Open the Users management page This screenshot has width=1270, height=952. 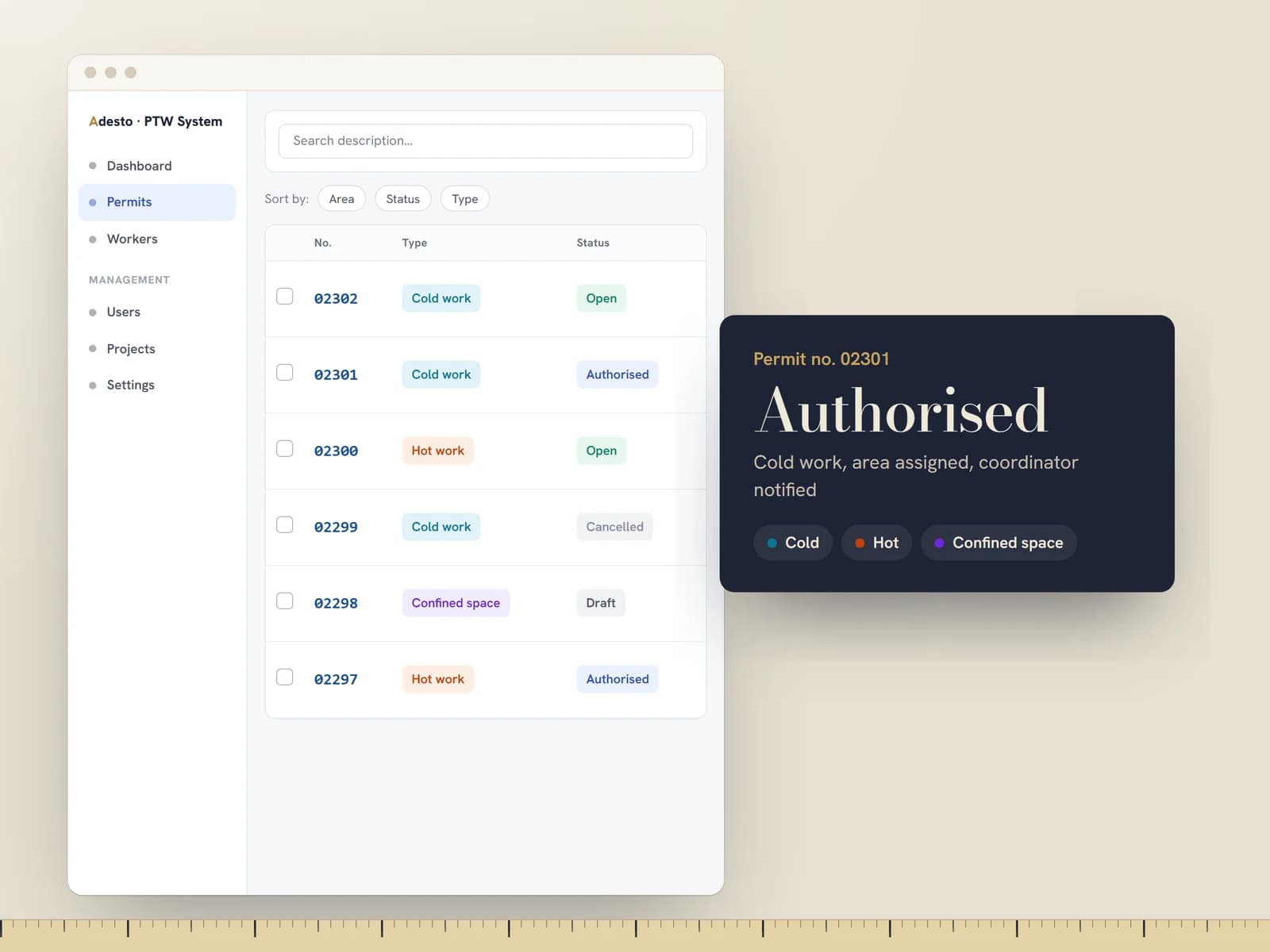click(x=157, y=312)
